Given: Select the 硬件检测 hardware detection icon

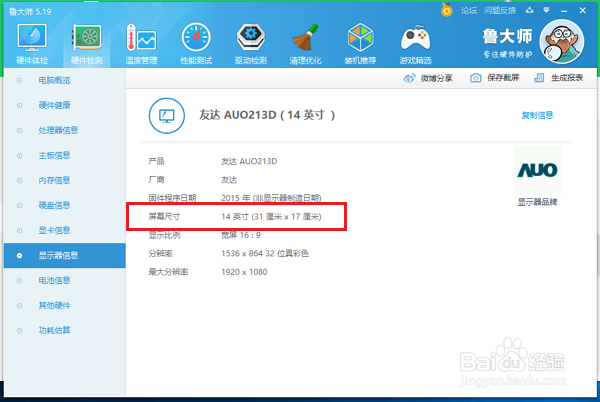Looking at the screenshot, I should click(x=87, y=37).
